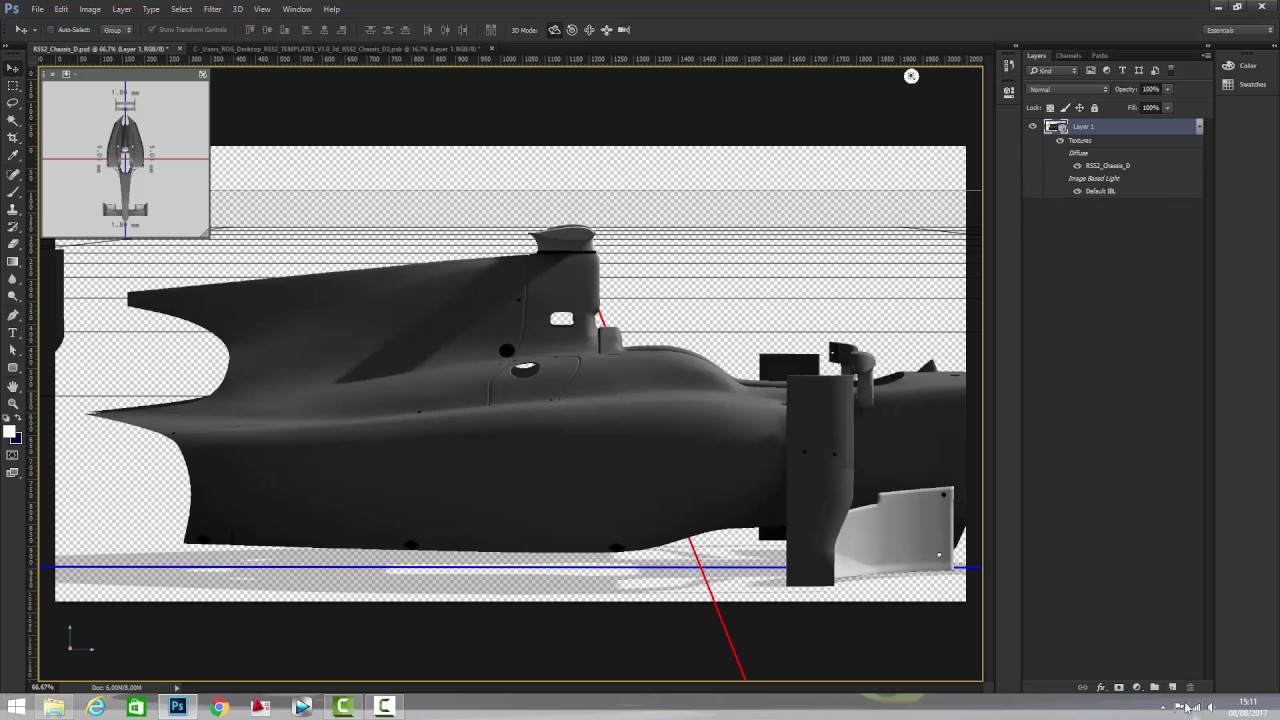
Task: Open the File menu
Action: [37, 9]
